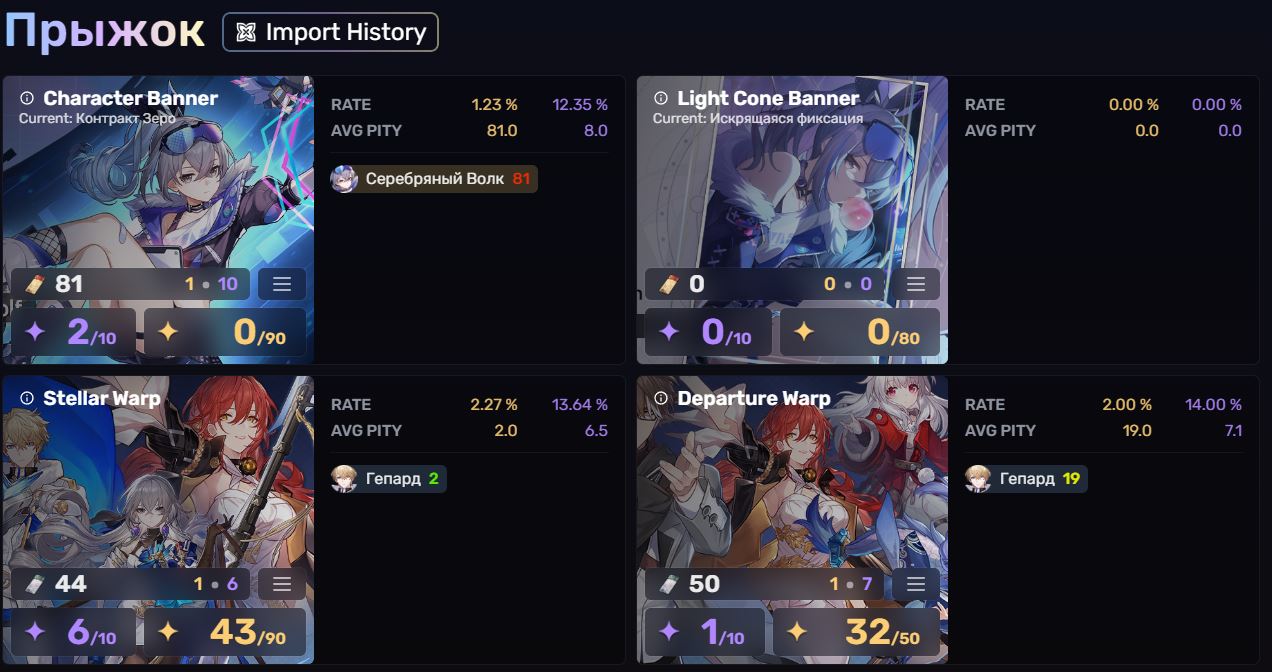Screen dimensions: 1272x672
Task: Select Серебряный Волк pull entry
Action: point(434,179)
